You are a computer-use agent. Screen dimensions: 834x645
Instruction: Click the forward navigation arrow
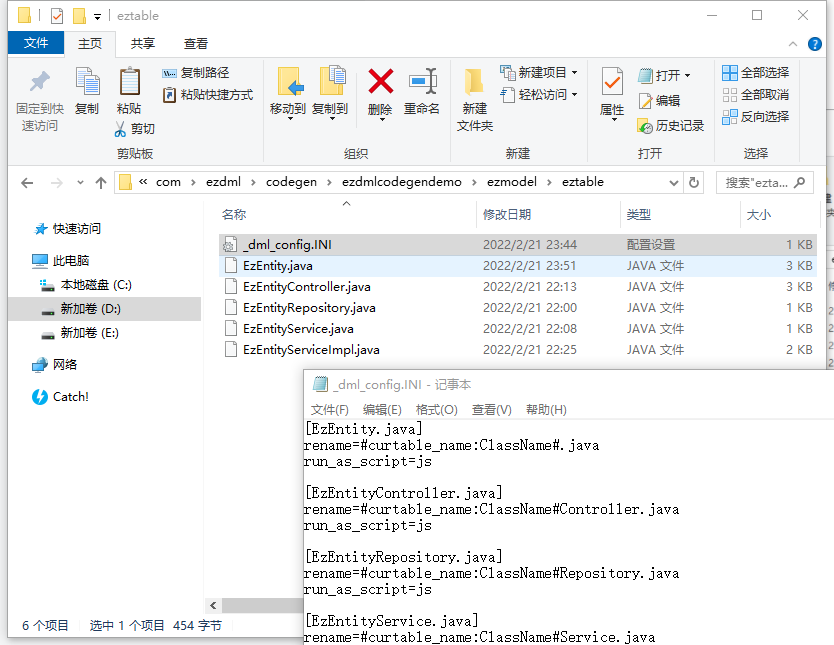tap(56, 183)
